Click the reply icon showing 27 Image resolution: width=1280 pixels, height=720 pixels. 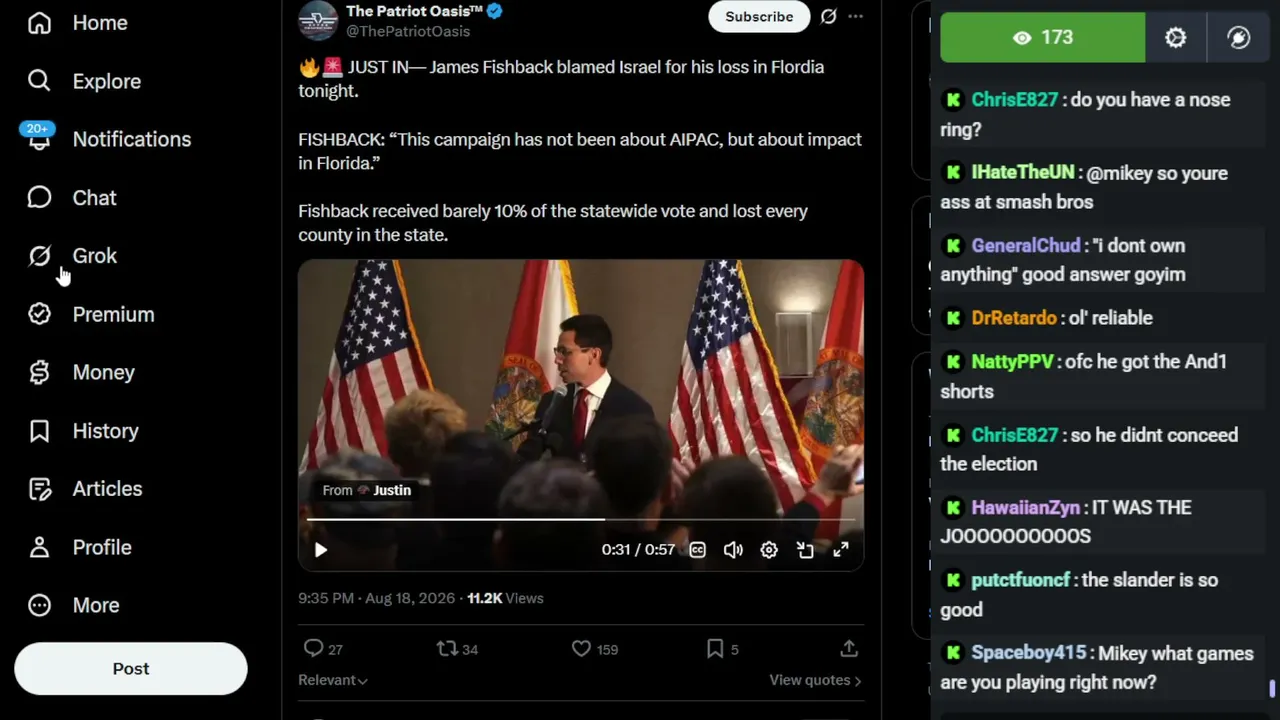313,649
